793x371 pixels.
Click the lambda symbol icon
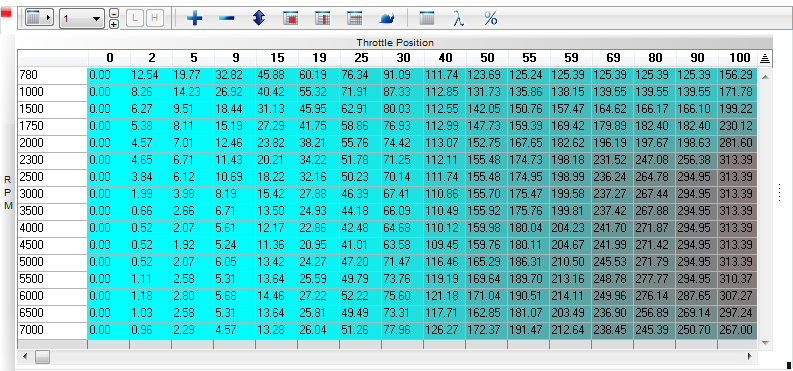pyautogui.click(x=458, y=19)
